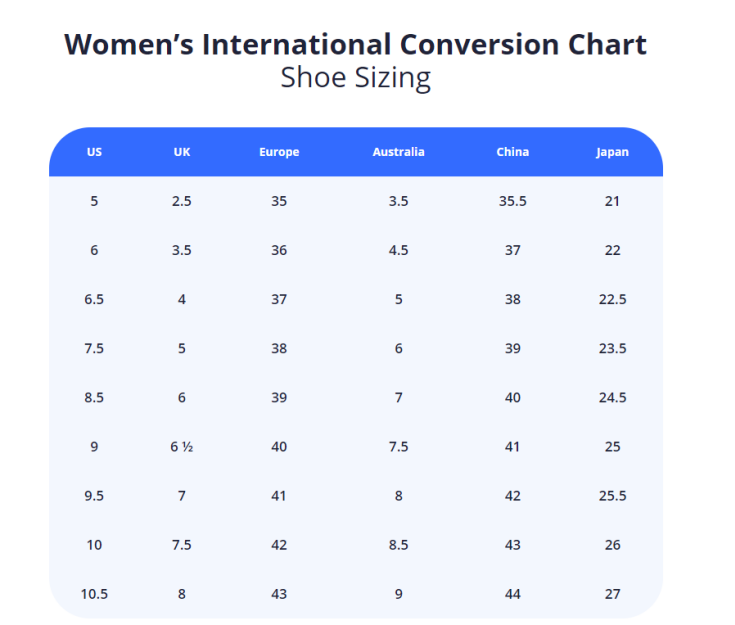Select the US size 6.5 cell

[x=94, y=299]
